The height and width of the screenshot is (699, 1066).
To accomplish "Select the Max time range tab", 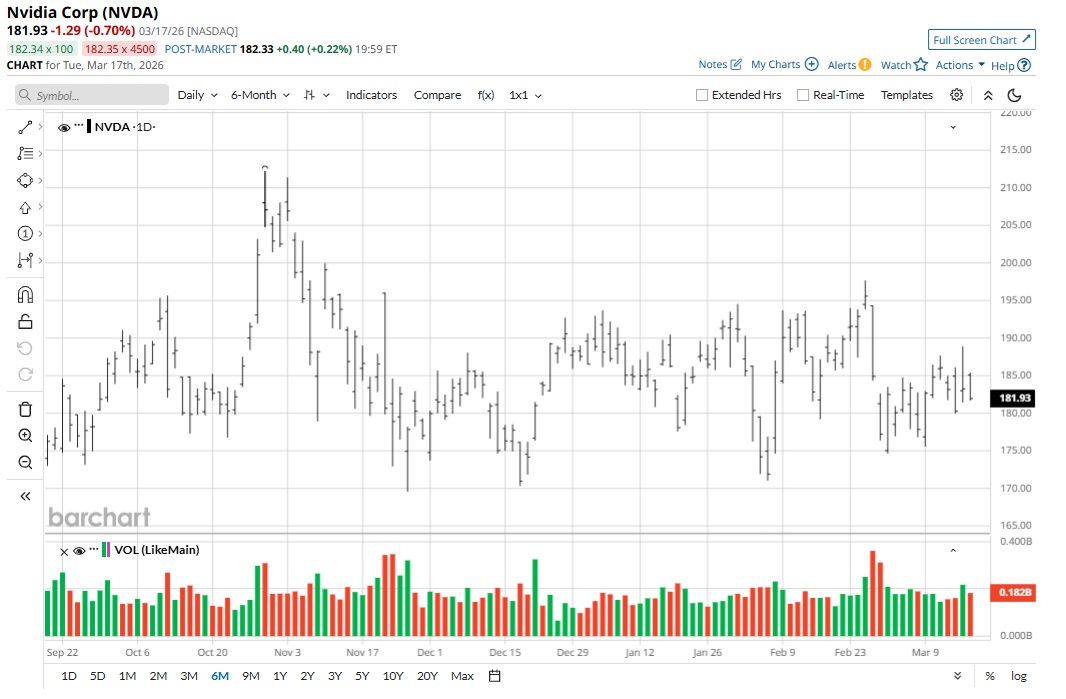I will (462, 676).
